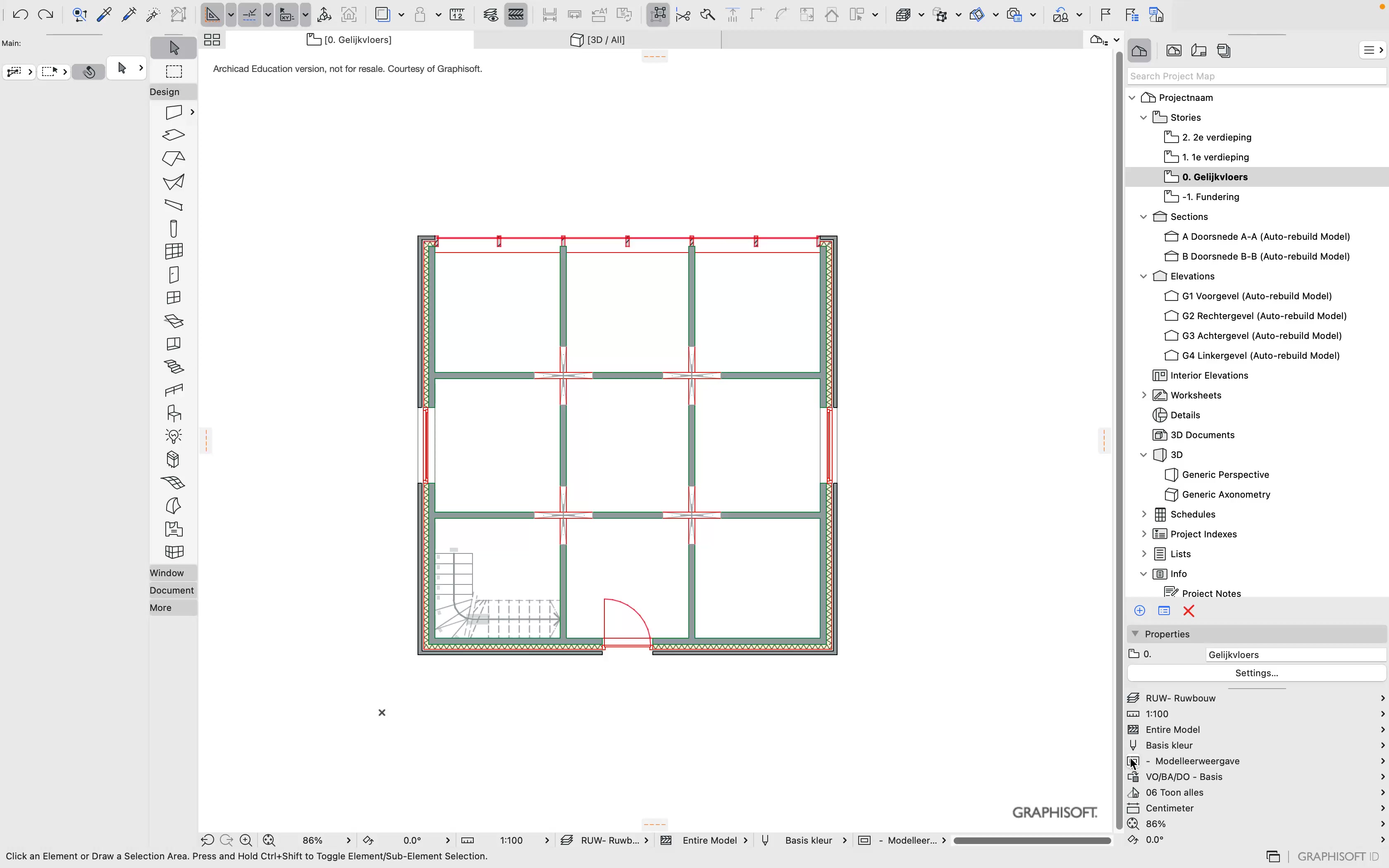Add a new viewpoint with the plus button
Image resolution: width=1389 pixels, height=868 pixels.
click(x=1141, y=611)
